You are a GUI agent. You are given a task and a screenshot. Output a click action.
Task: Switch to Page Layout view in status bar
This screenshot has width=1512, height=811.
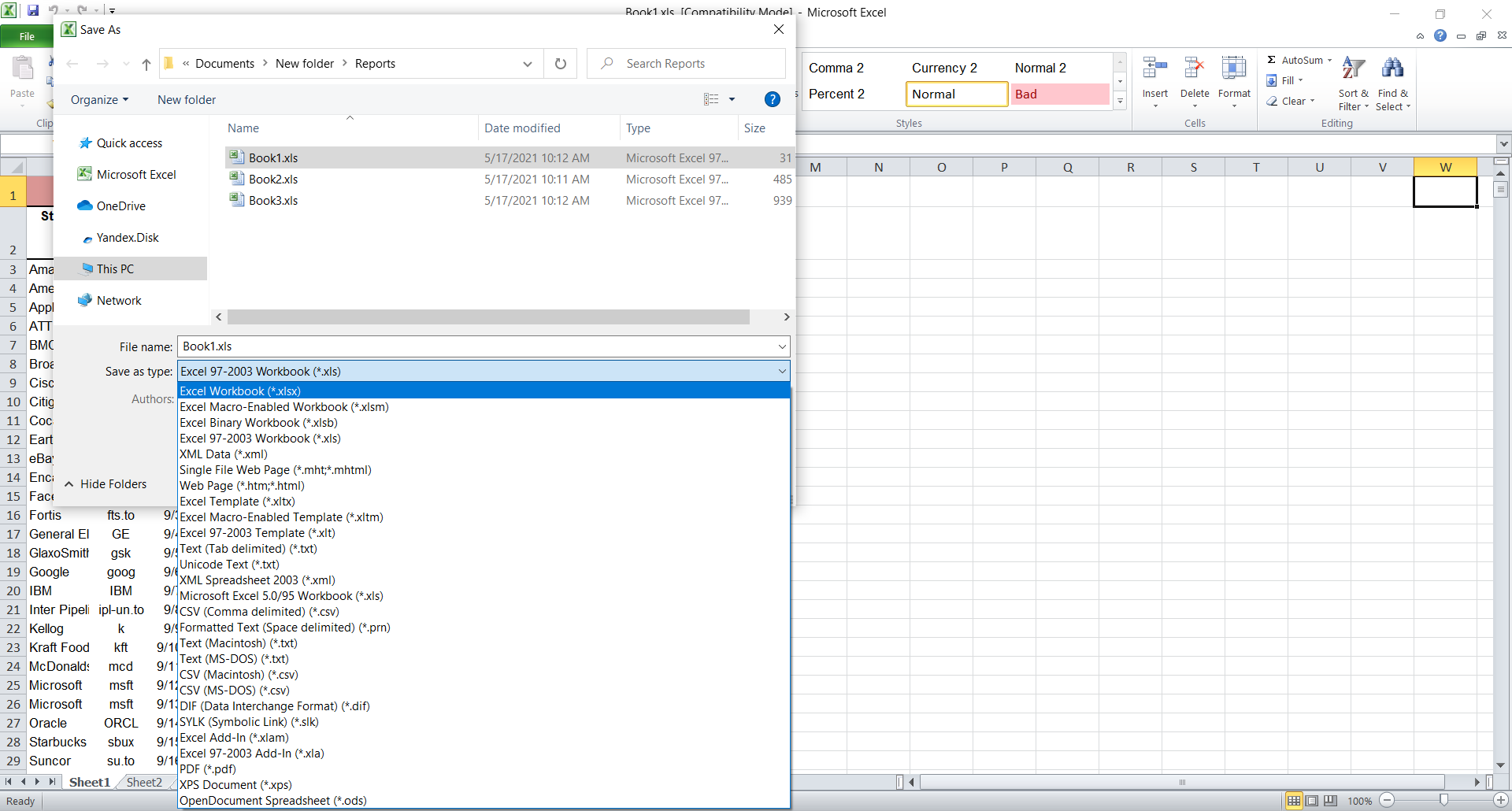pyautogui.click(x=1312, y=801)
